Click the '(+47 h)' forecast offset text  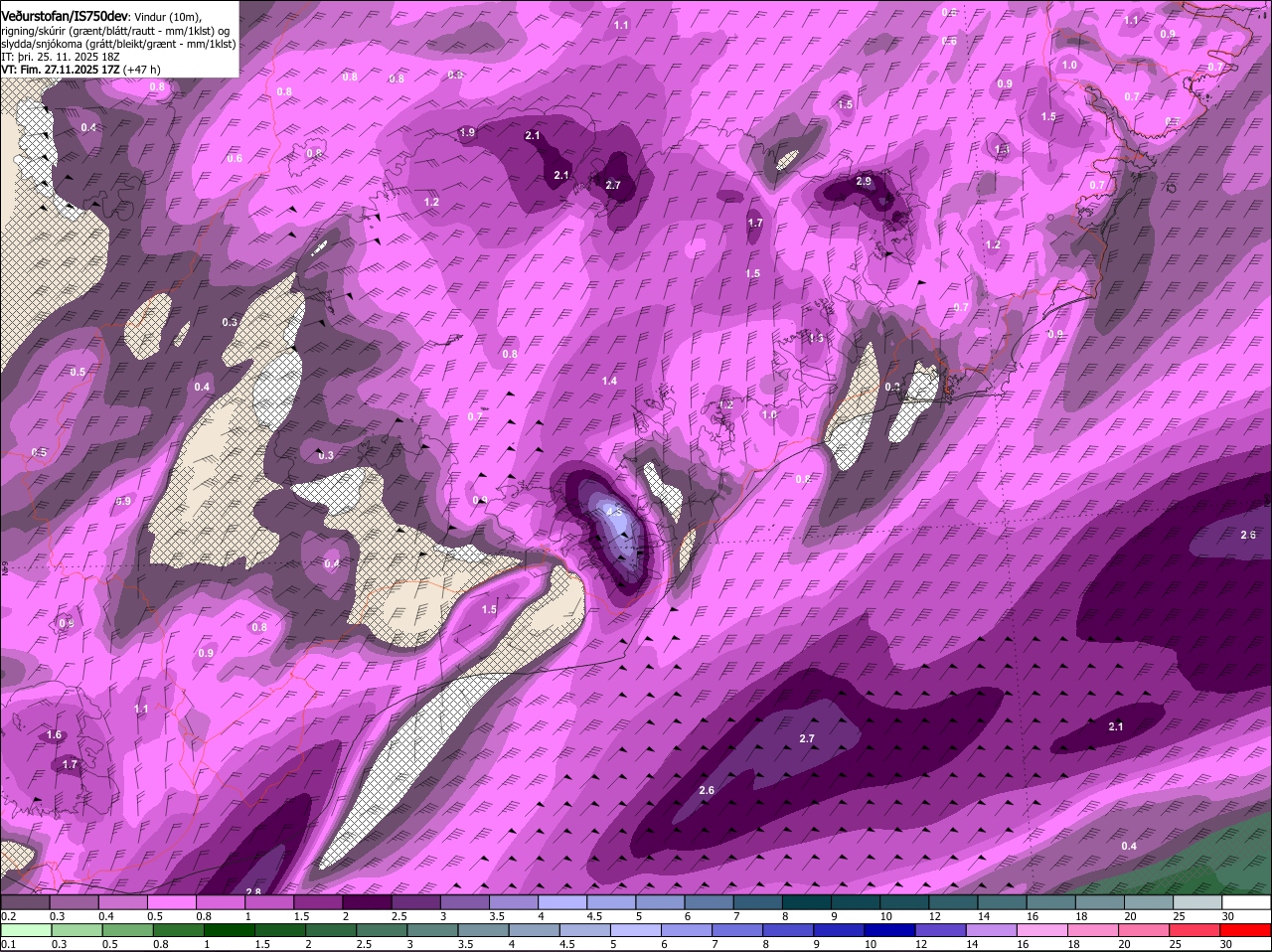pyautogui.click(x=142, y=70)
